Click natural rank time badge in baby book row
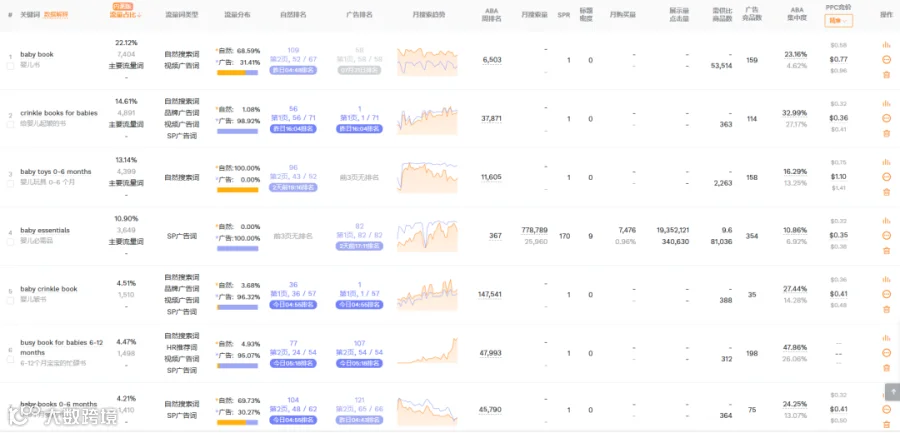The image size is (900, 433). pos(293,70)
